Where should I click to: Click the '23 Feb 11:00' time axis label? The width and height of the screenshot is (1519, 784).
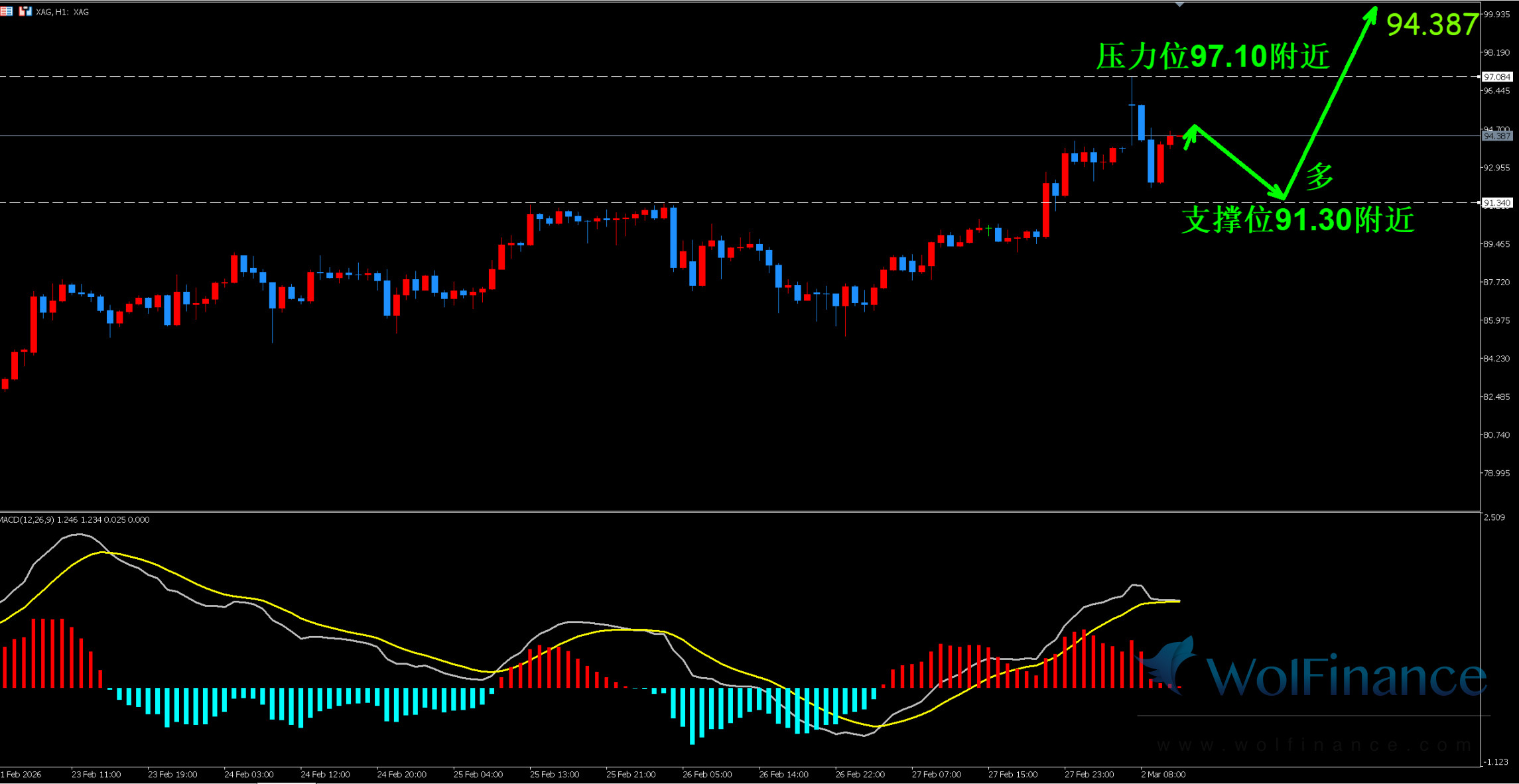click(96, 774)
